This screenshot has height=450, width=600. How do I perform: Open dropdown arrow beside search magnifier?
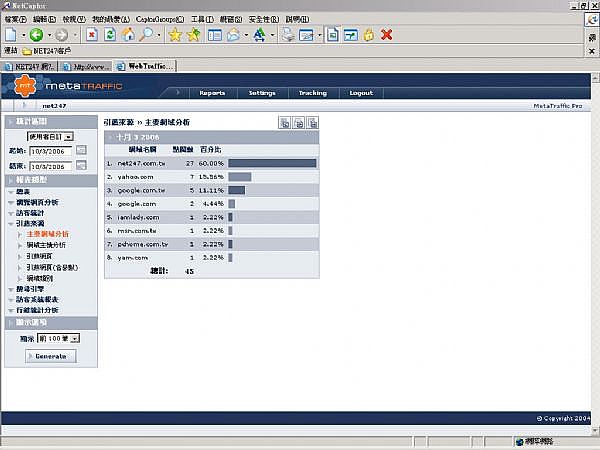tap(159, 35)
